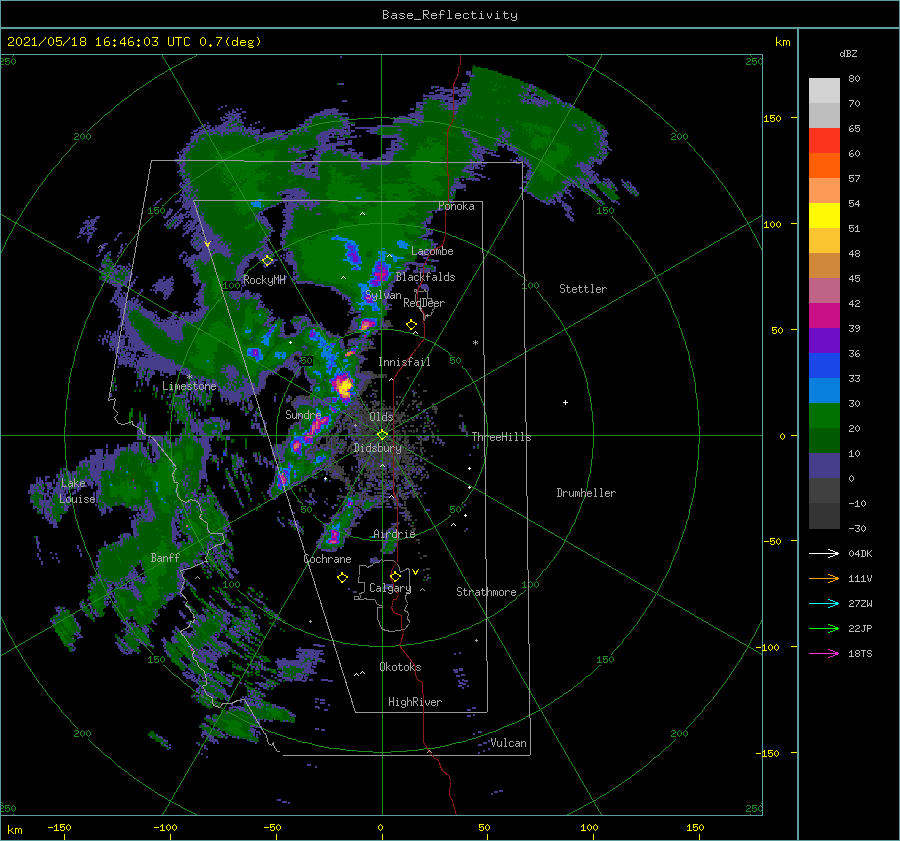Select the slate purple 0-10 dBZ swatch
This screenshot has width=900, height=841.
point(824,466)
